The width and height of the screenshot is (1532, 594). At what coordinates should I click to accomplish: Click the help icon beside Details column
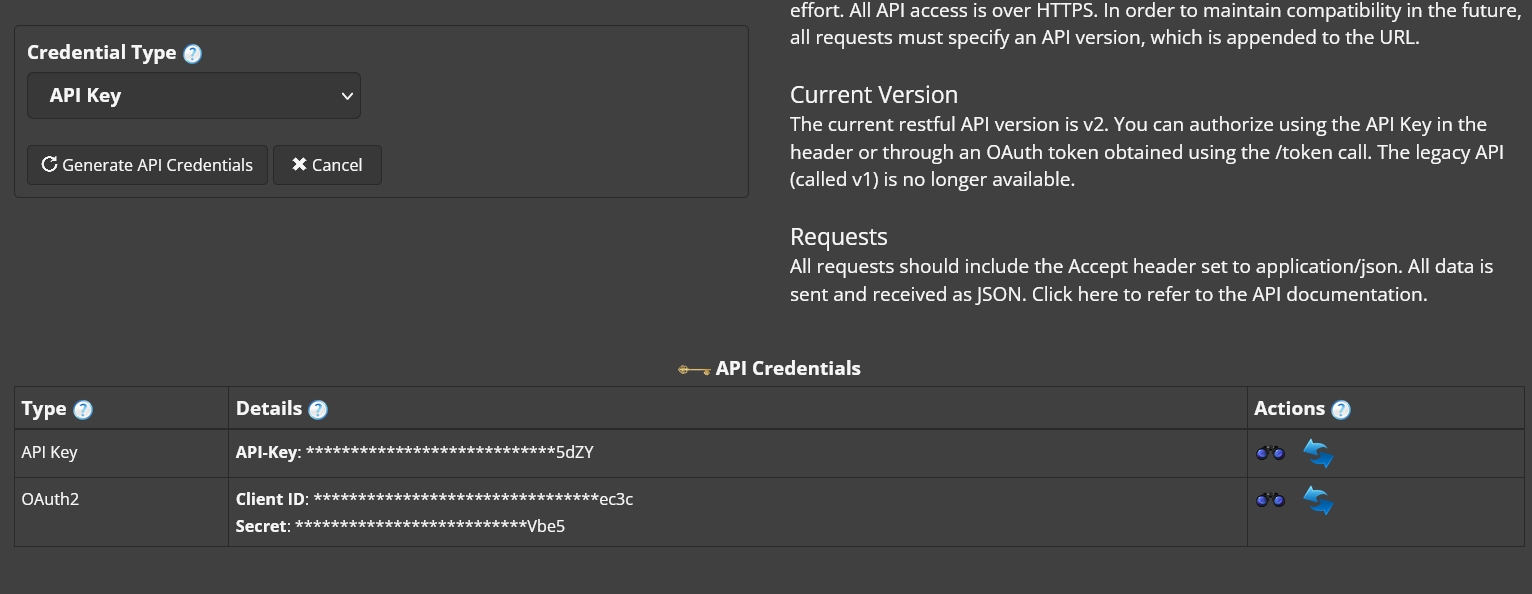[x=318, y=409]
